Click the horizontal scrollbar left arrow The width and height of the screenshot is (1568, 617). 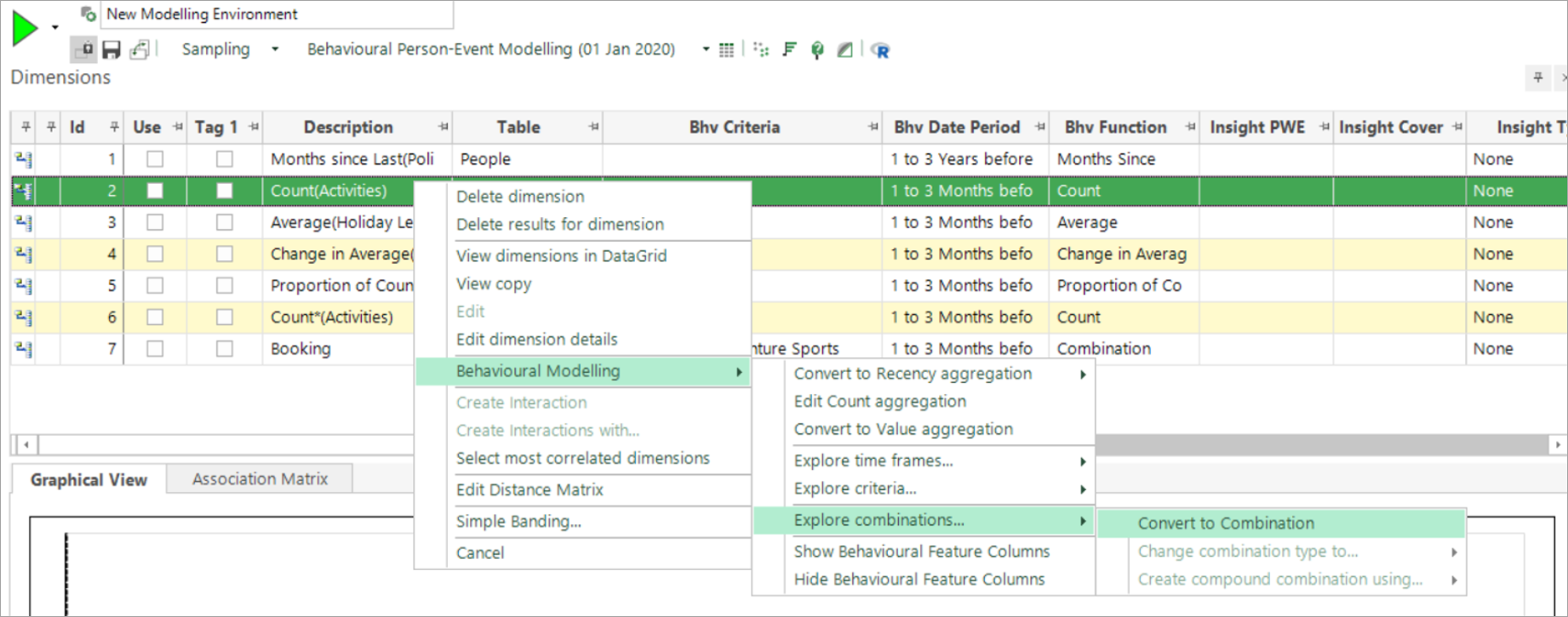tap(26, 444)
